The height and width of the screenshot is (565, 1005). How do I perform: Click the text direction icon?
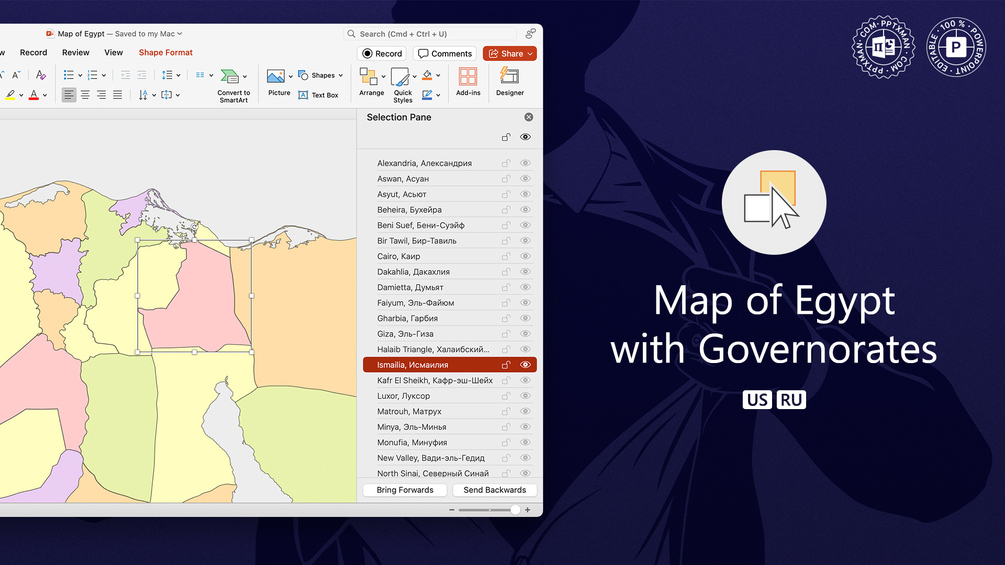click(143, 95)
